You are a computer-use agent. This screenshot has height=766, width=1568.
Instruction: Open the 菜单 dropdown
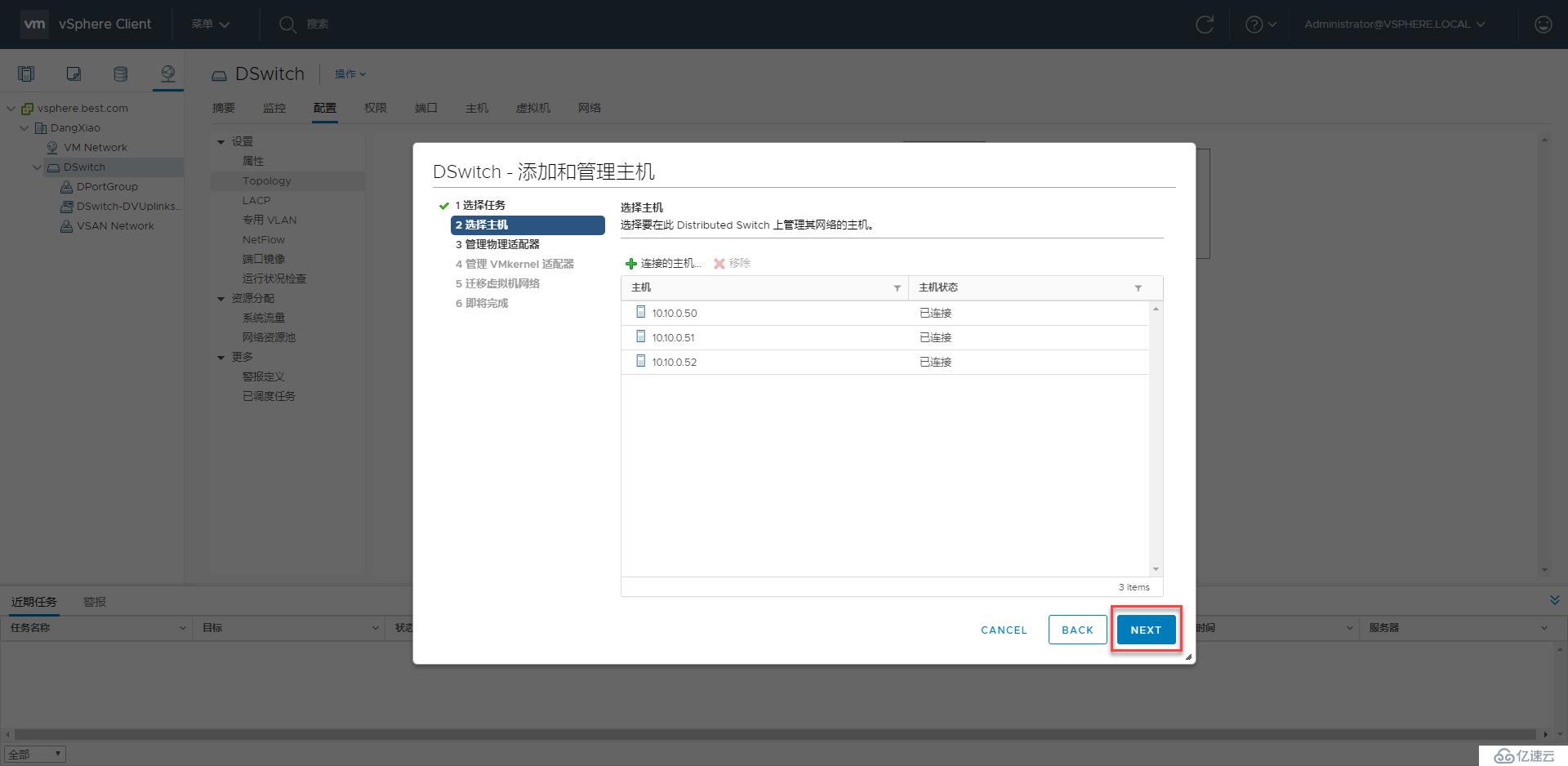(x=211, y=24)
